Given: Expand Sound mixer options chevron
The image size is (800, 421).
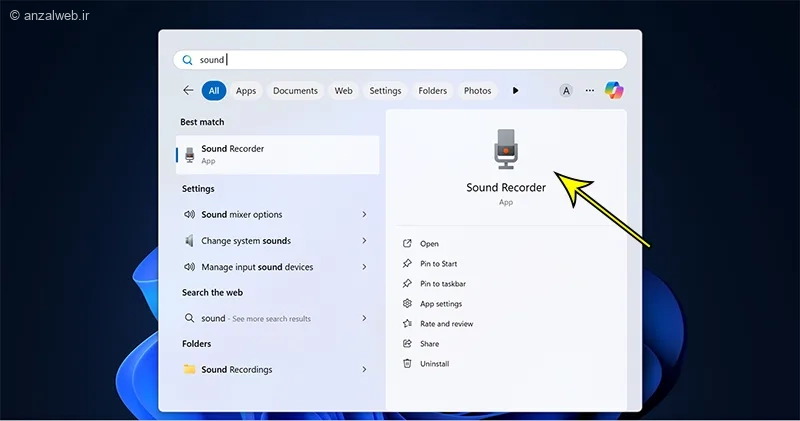Looking at the screenshot, I should point(364,215).
